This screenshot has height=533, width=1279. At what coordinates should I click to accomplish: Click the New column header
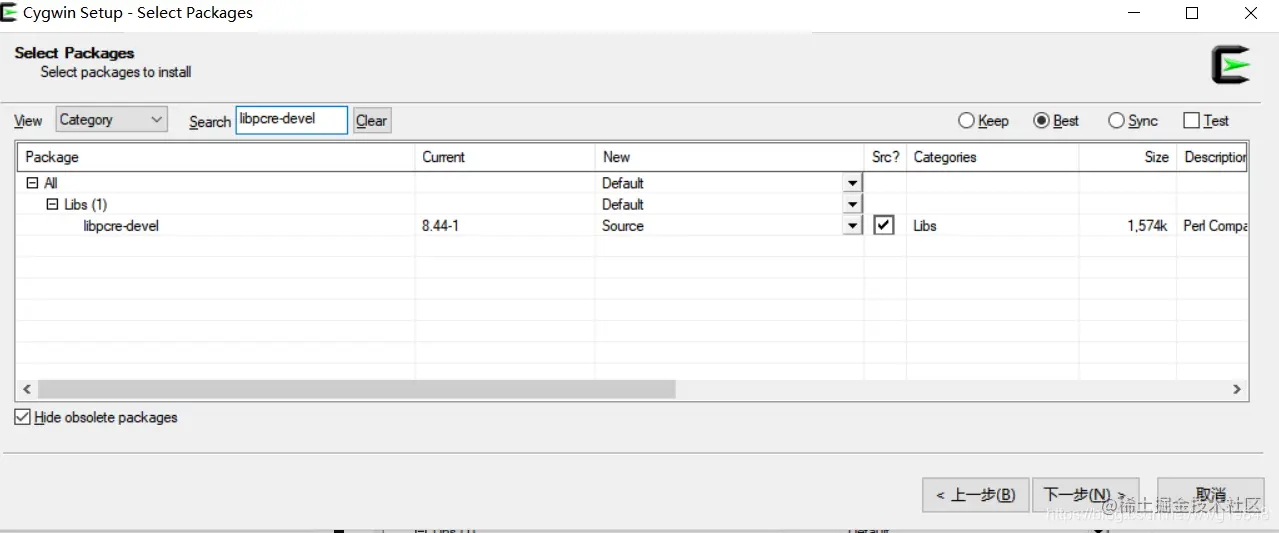click(x=729, y=157)
